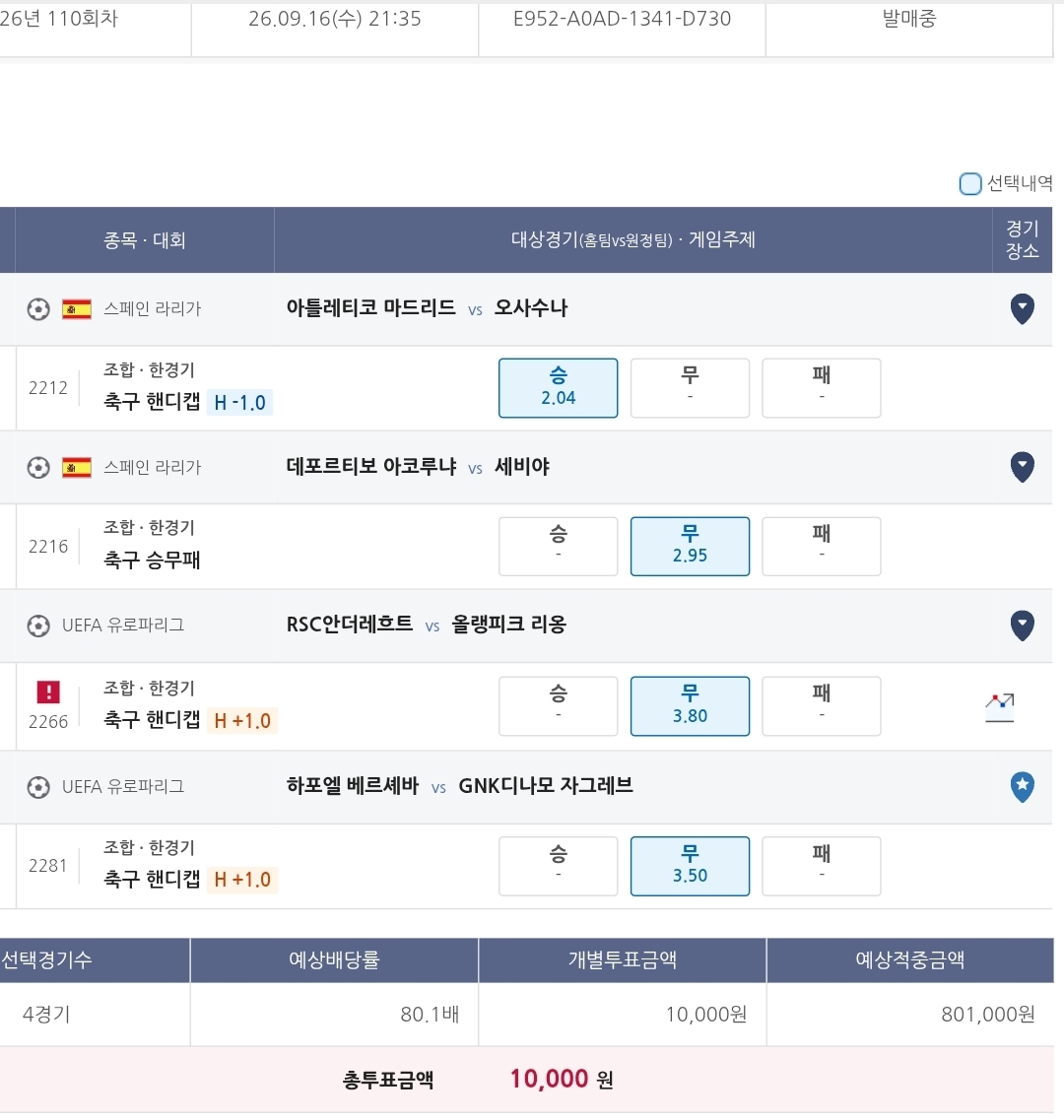The width and height of the screenshot is (1064, 1120).
Task: Click the 종목 · 대회 column header
Action: tap(145, 240)
